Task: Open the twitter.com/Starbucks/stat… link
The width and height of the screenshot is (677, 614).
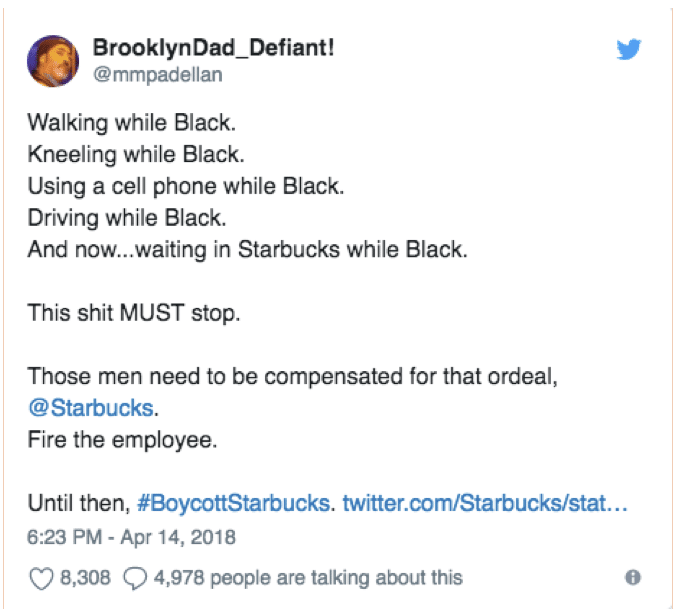Action: point(485,503)
